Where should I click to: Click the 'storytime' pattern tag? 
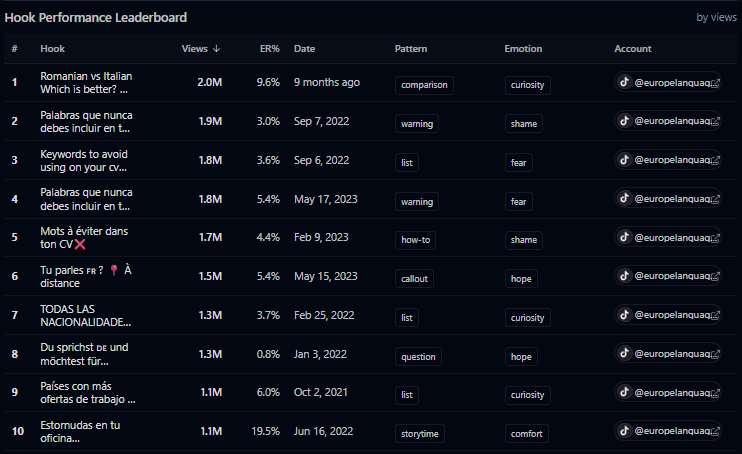tap(420, 434)
